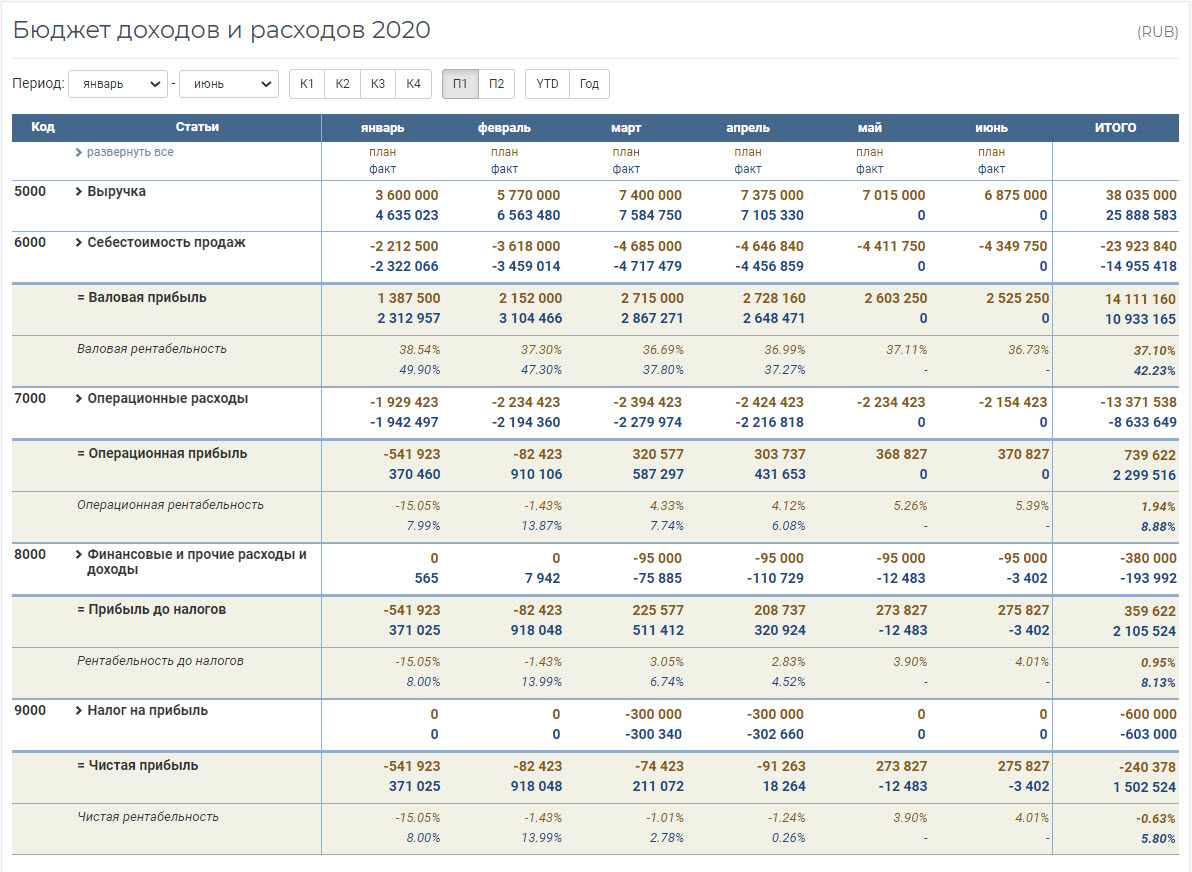The height and width of the screenshot is (872, 1192).
Task: Select quarter K4 period button
Action: pyautogui.click(x=413, y=84)
